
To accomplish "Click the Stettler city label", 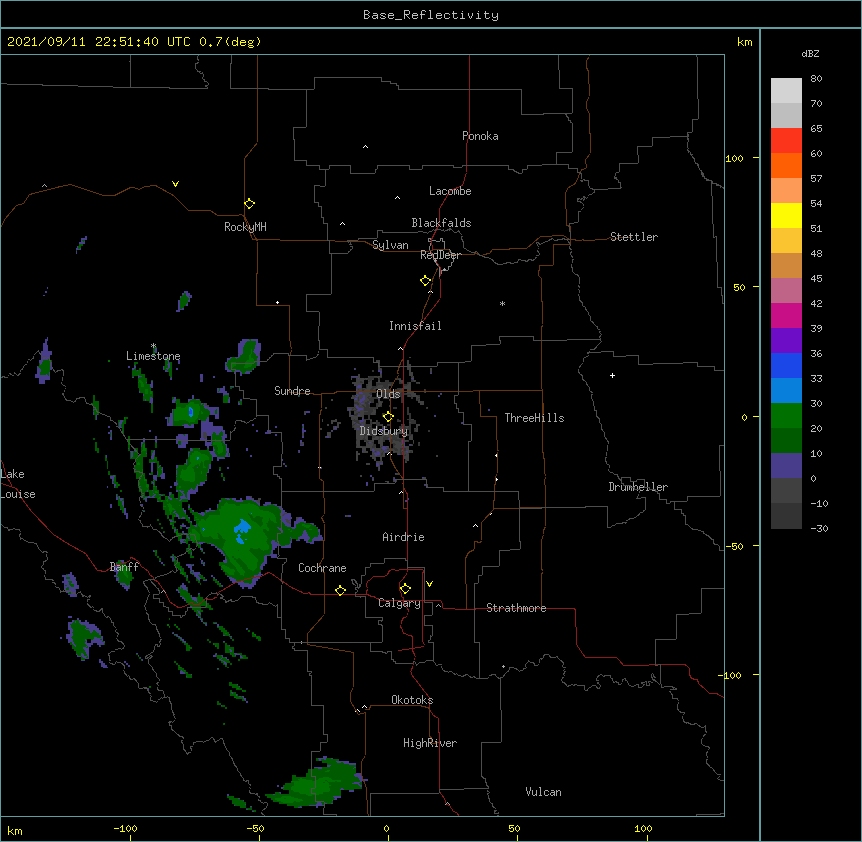I will (x=634, y=237).
